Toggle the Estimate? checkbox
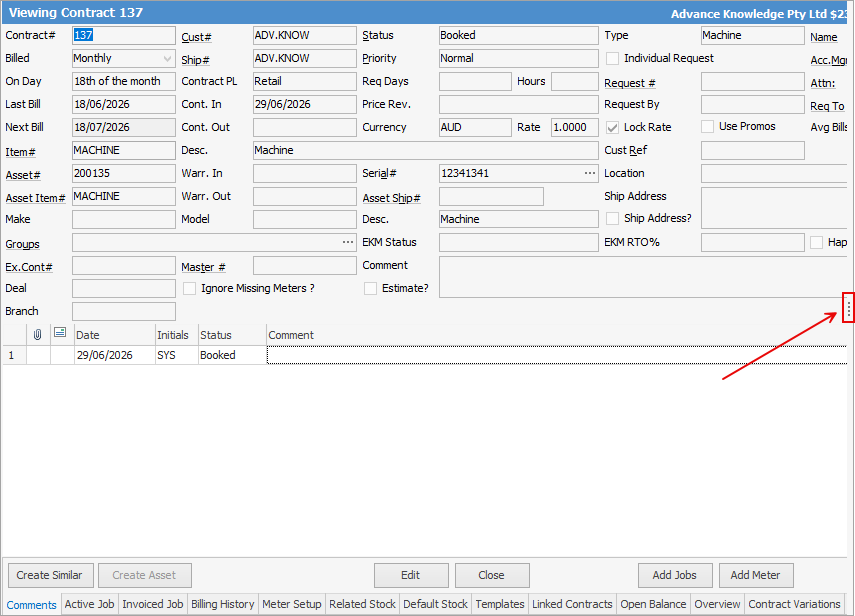This screenshot has width=855, height=616. [x=370, y=288]
